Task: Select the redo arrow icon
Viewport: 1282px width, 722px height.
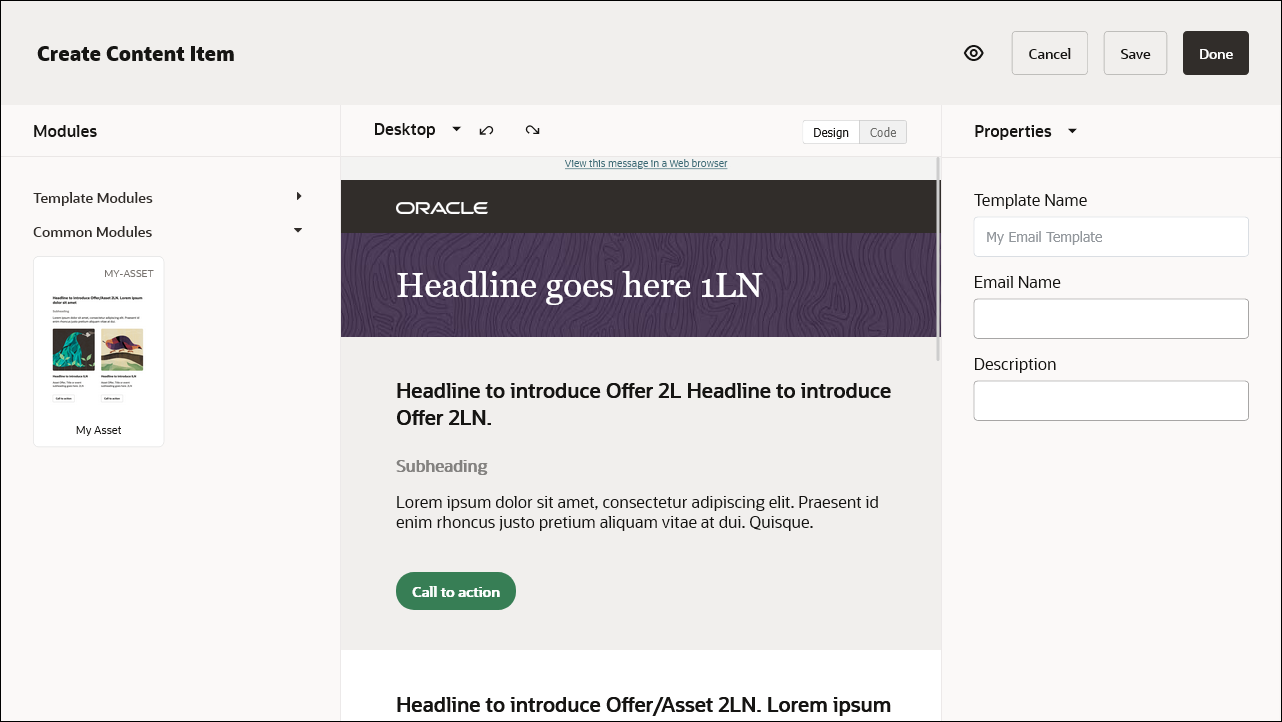Action: point(532,130)
